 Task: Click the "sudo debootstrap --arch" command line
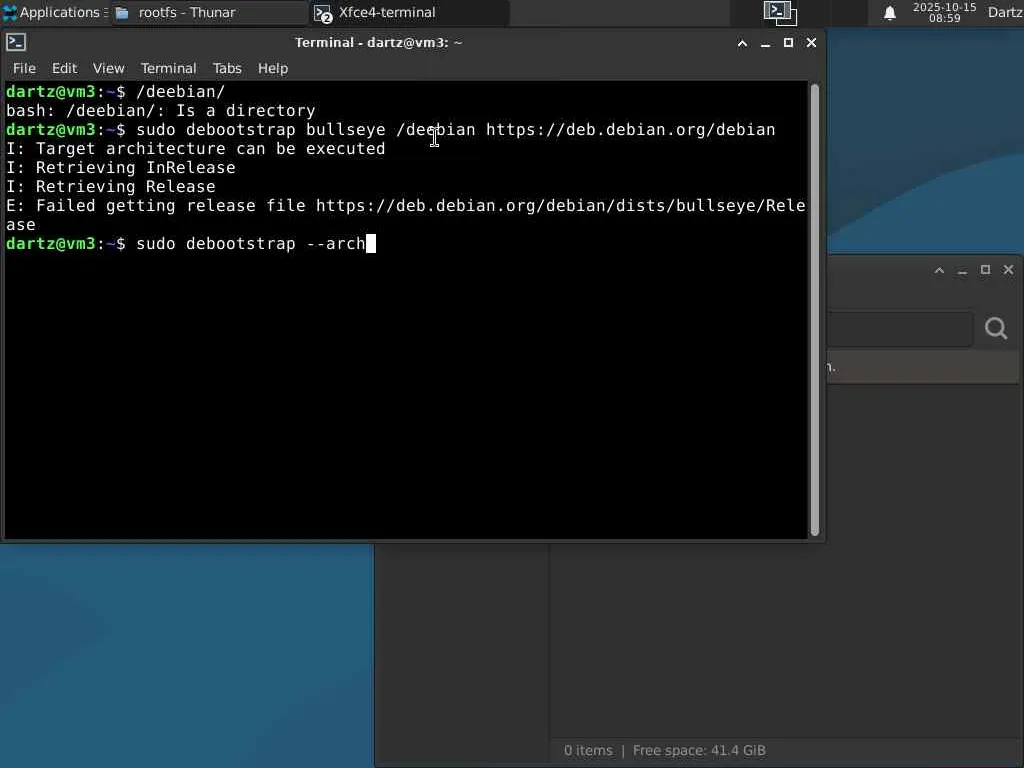point(251,244)
